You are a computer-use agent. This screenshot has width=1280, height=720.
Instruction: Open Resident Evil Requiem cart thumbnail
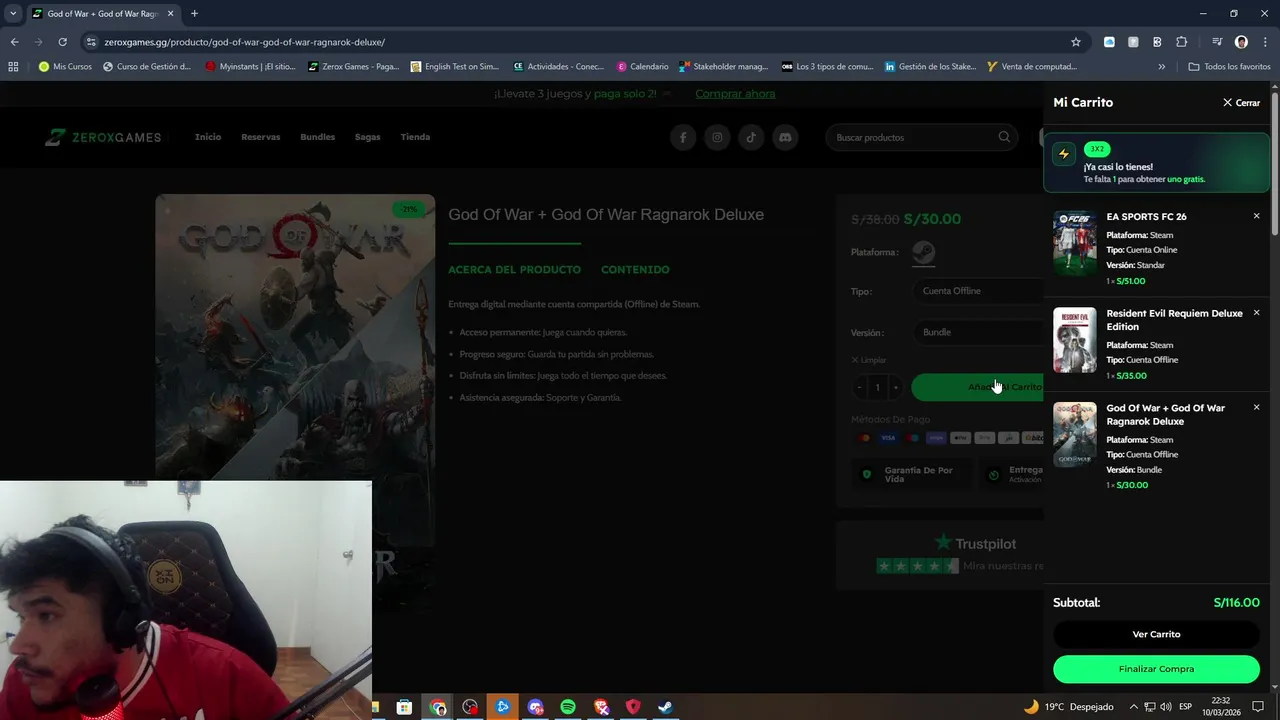[1075, 340]
